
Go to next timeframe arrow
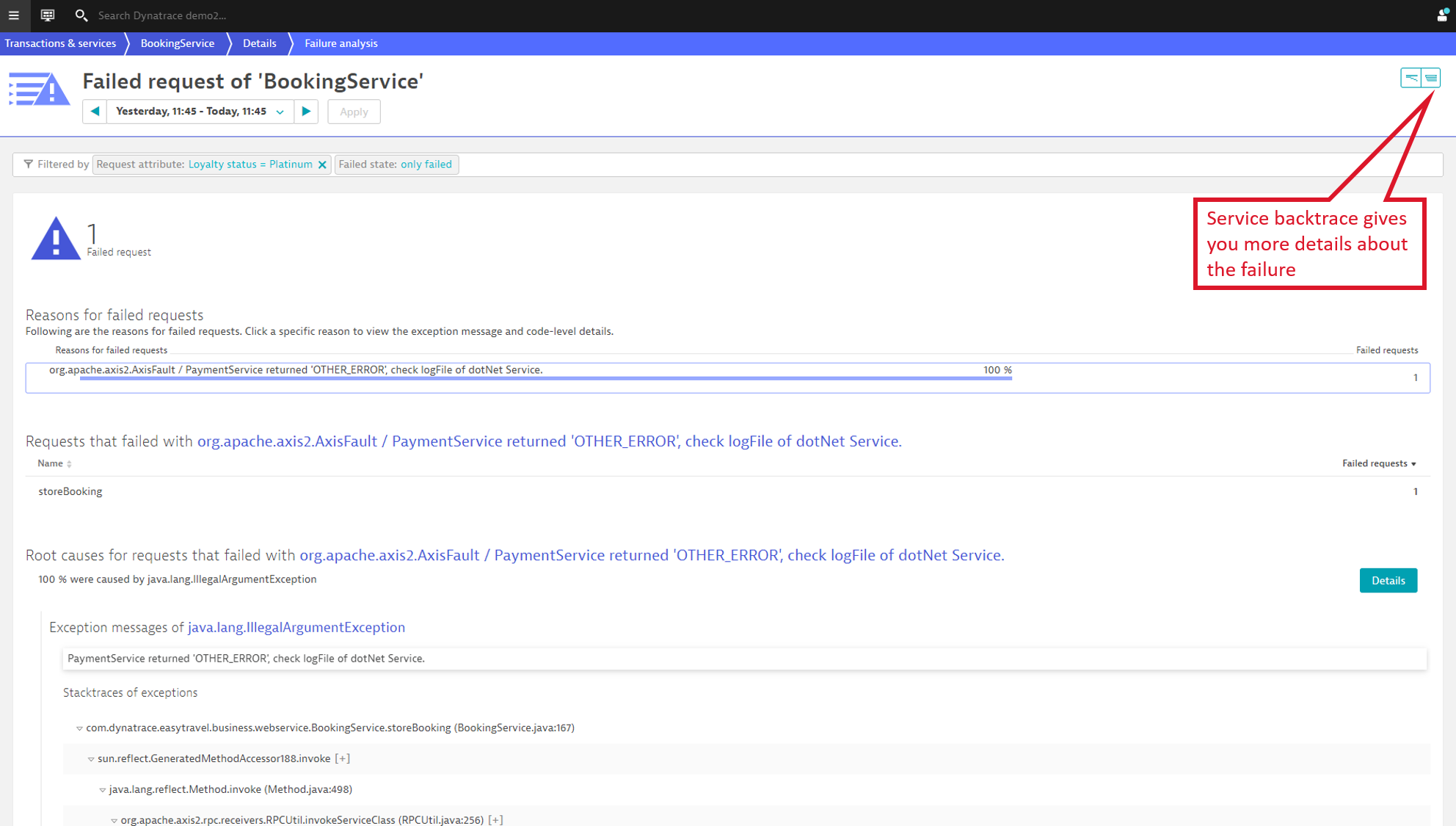[306, 112]
